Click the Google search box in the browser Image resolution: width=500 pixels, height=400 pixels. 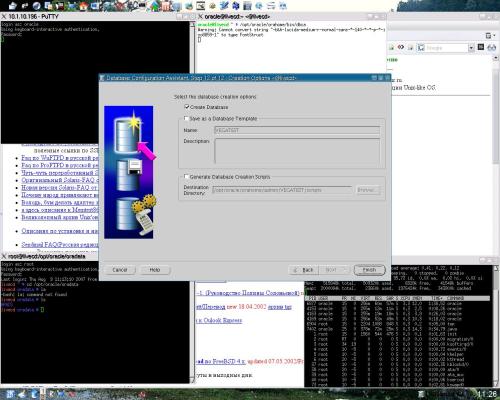tap(446, 48)
